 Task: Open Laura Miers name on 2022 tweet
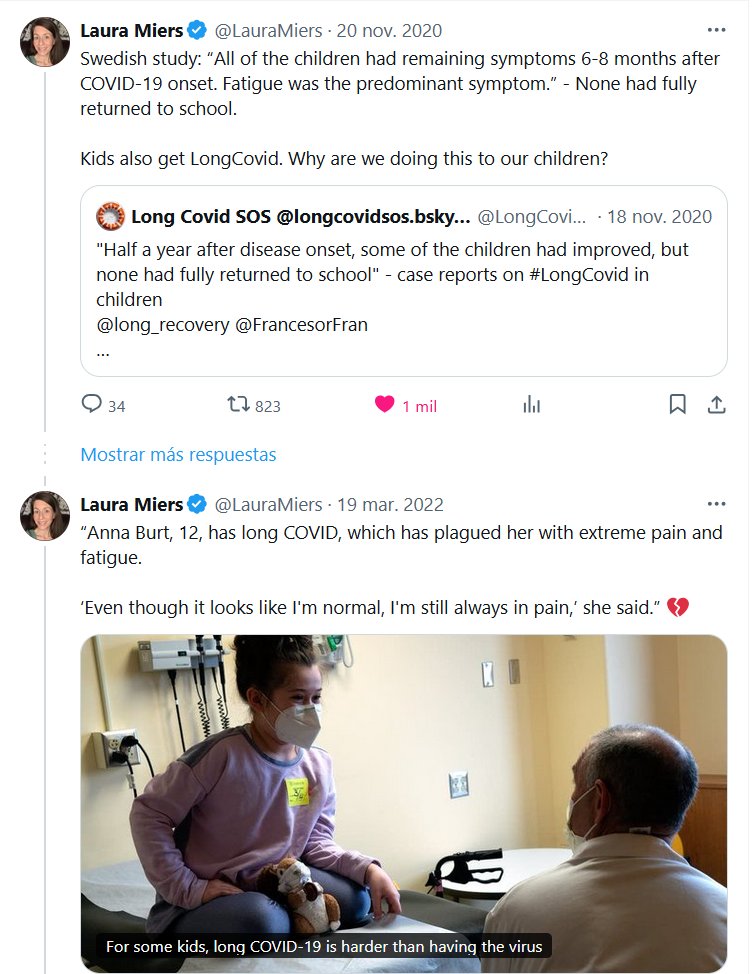[131, 505]
